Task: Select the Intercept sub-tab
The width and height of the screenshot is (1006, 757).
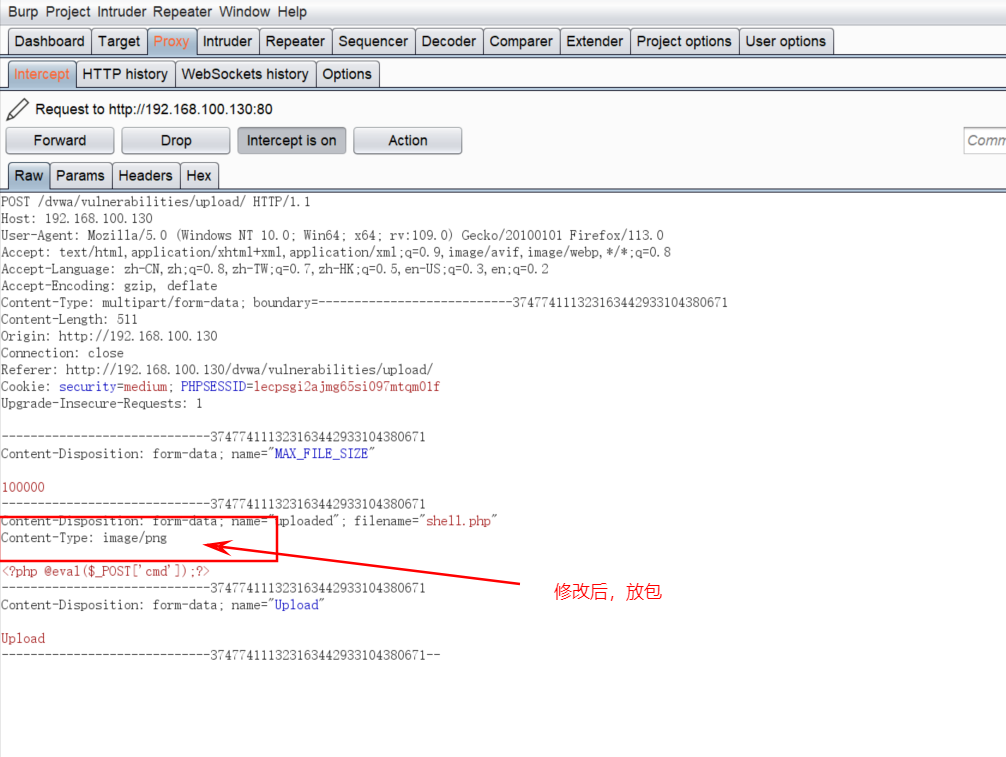Action: click(42, 74)
